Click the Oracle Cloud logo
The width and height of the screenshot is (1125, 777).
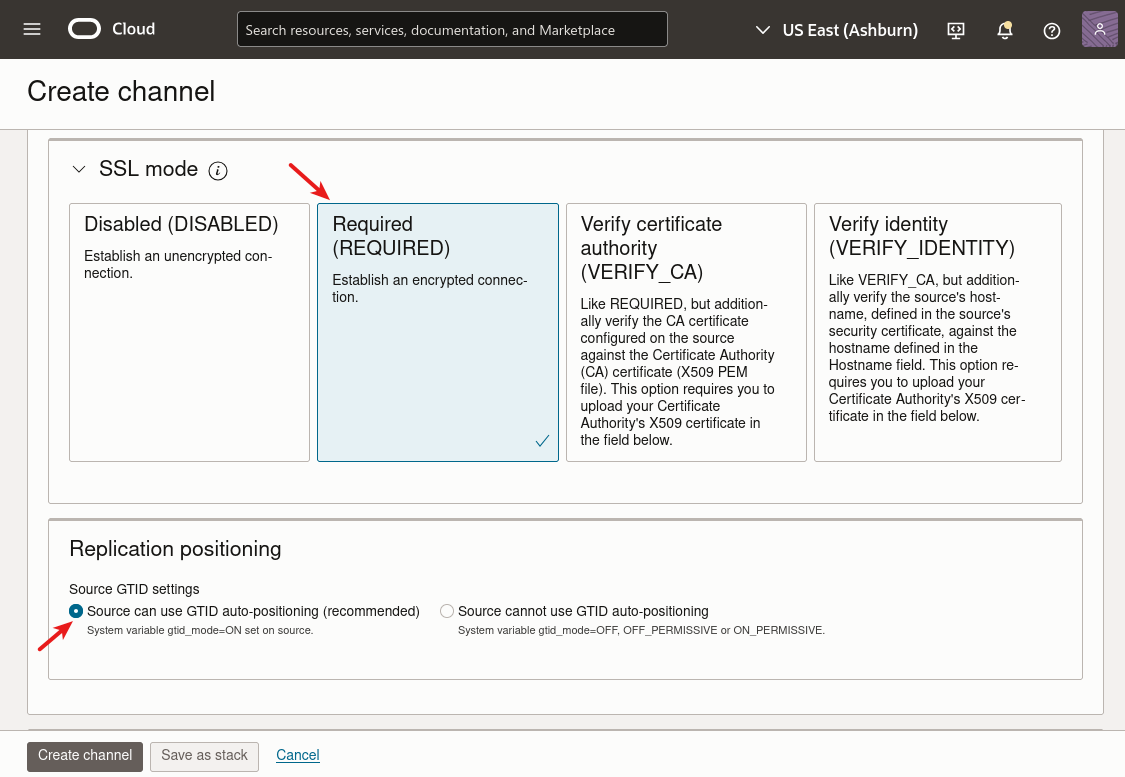85,29
